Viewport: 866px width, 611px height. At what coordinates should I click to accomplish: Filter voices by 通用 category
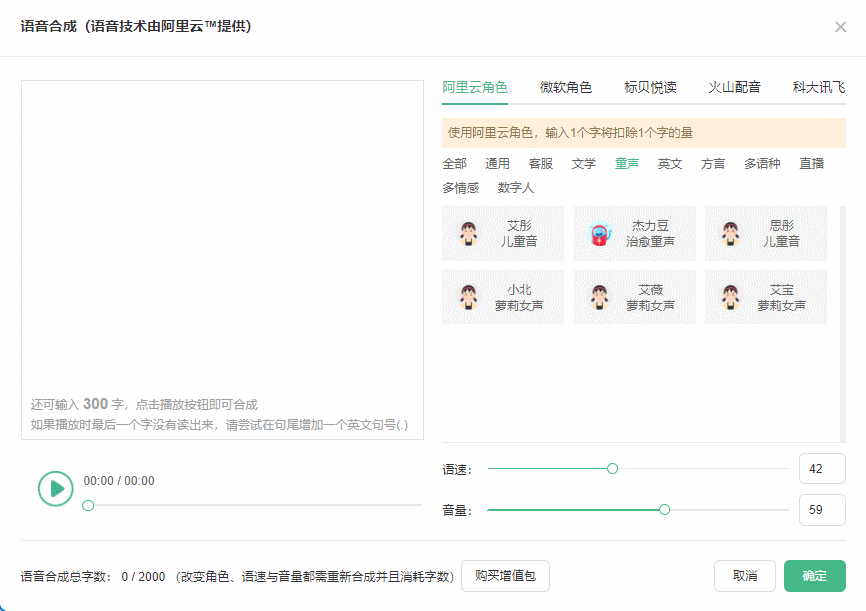click(x=498, y=164)
